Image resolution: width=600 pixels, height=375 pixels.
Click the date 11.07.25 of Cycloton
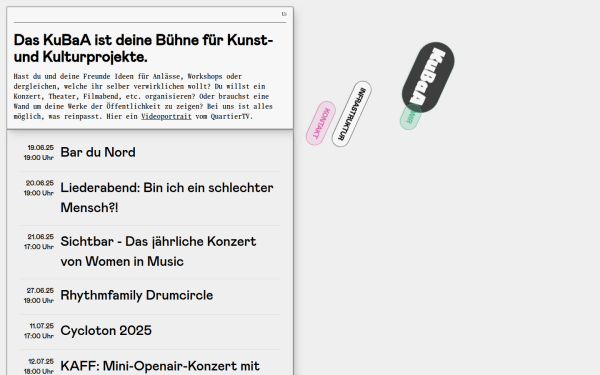pos(42,326)
